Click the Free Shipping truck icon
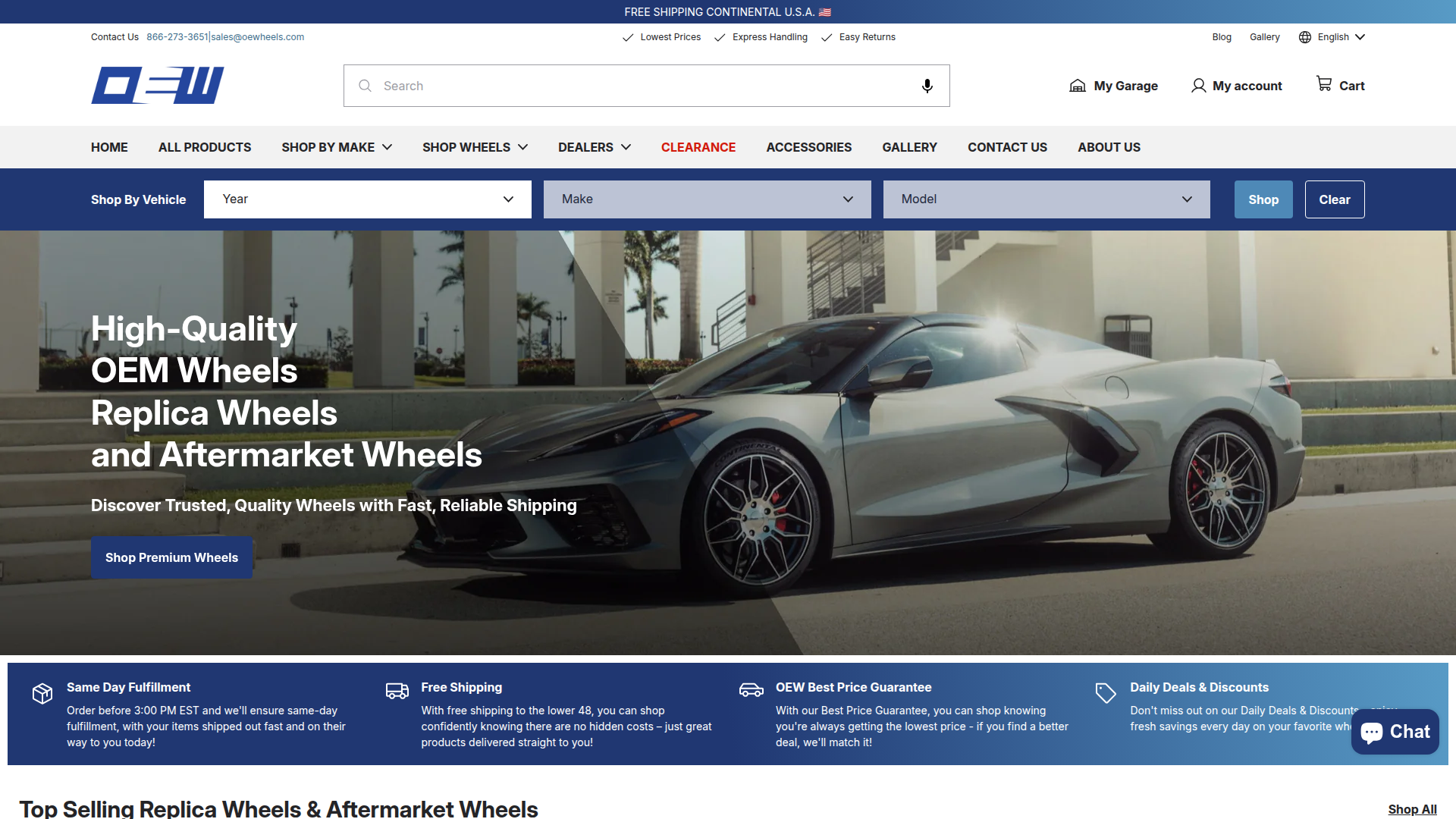 397,691
